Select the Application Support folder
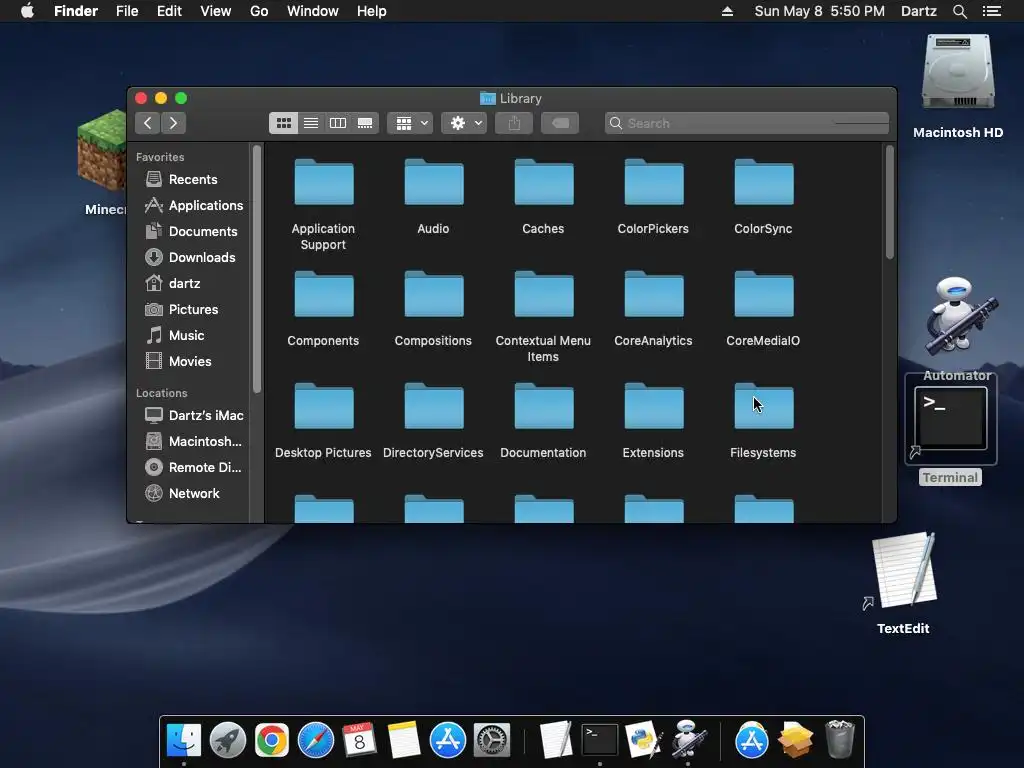Screen dimensions: 1024x768 pos(324,183)
